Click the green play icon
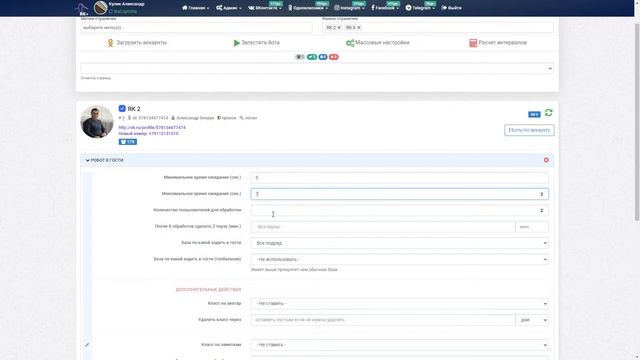The image size is (640, 360). 236,43
